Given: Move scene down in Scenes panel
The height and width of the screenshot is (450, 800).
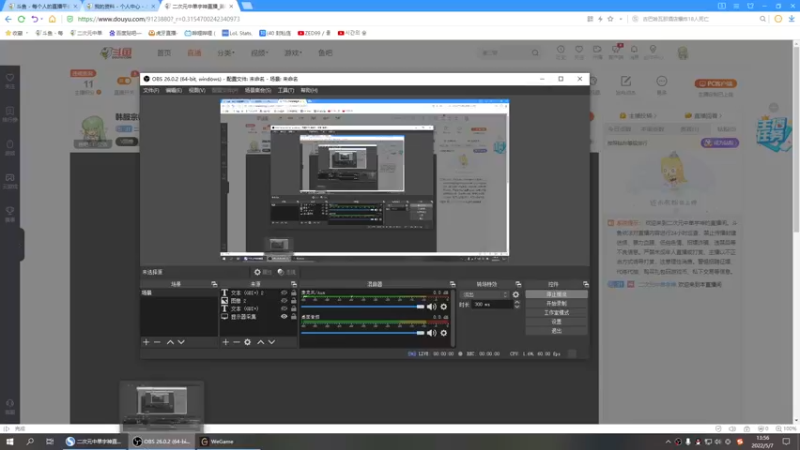Looking at the screenshot, I should click(181, 342).
